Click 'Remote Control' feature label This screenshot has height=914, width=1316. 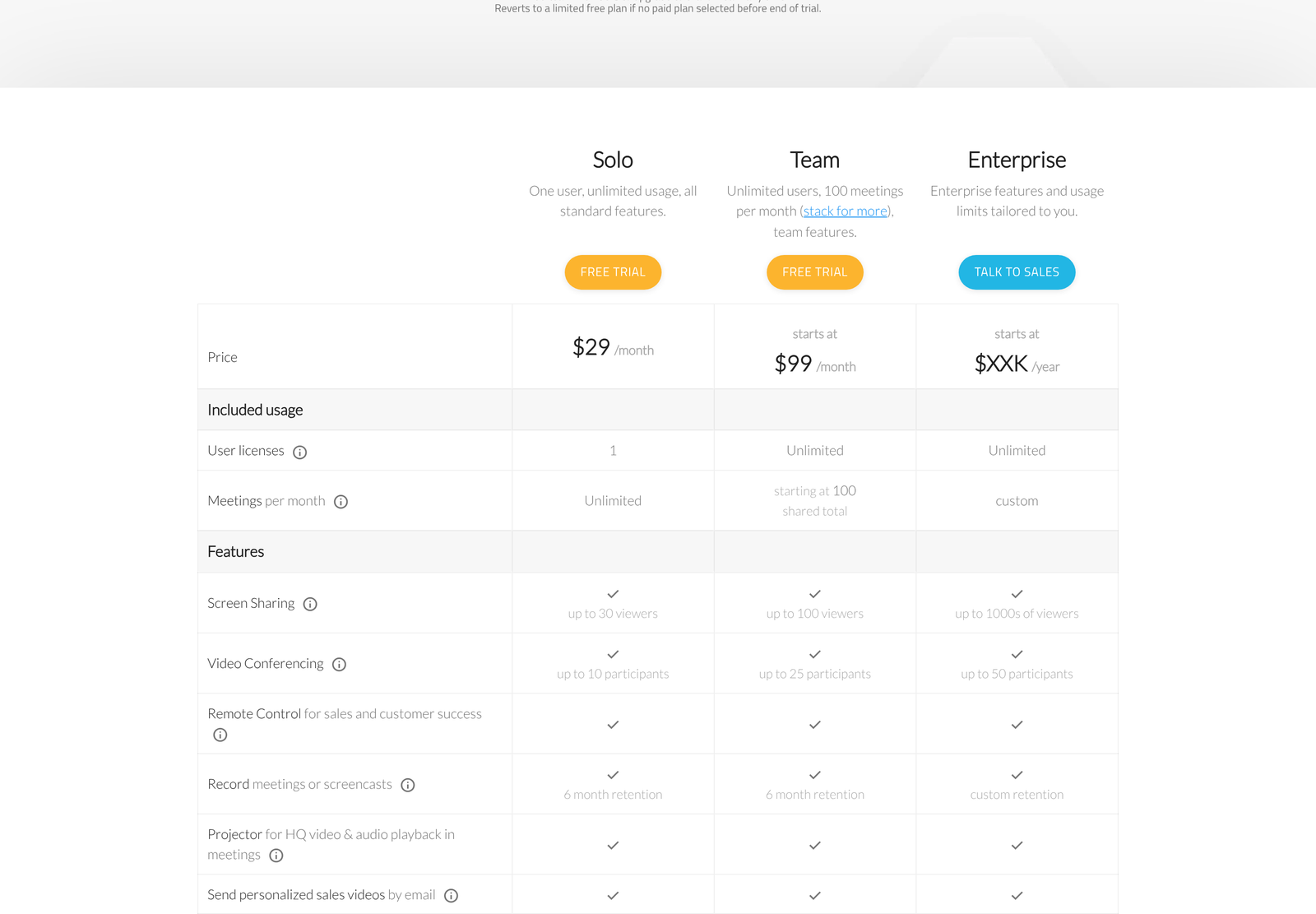(254, 714)
